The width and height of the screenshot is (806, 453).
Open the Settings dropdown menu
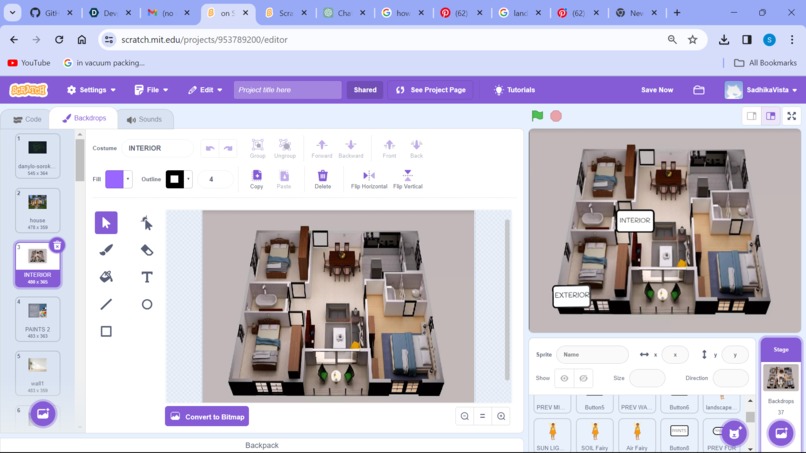pyautogui.click(x=91, y=90)
